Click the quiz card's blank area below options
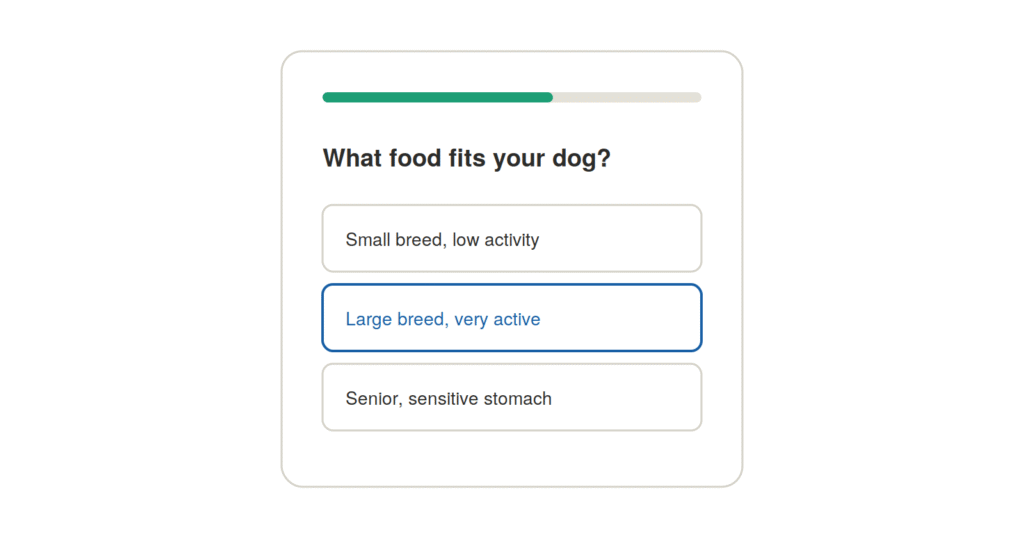 [x=511, y=458]
